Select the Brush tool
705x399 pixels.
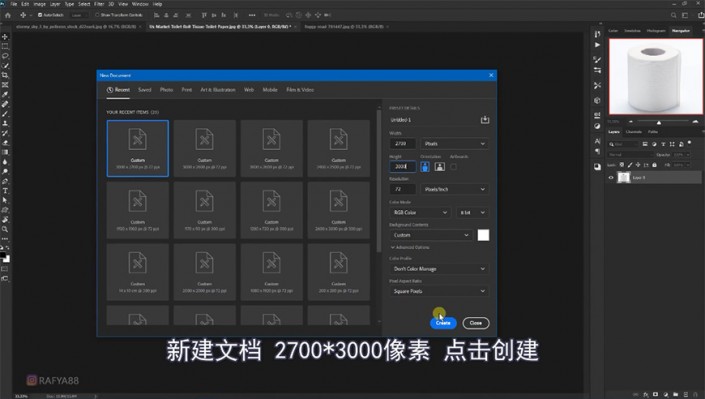[x=5, y=114]
